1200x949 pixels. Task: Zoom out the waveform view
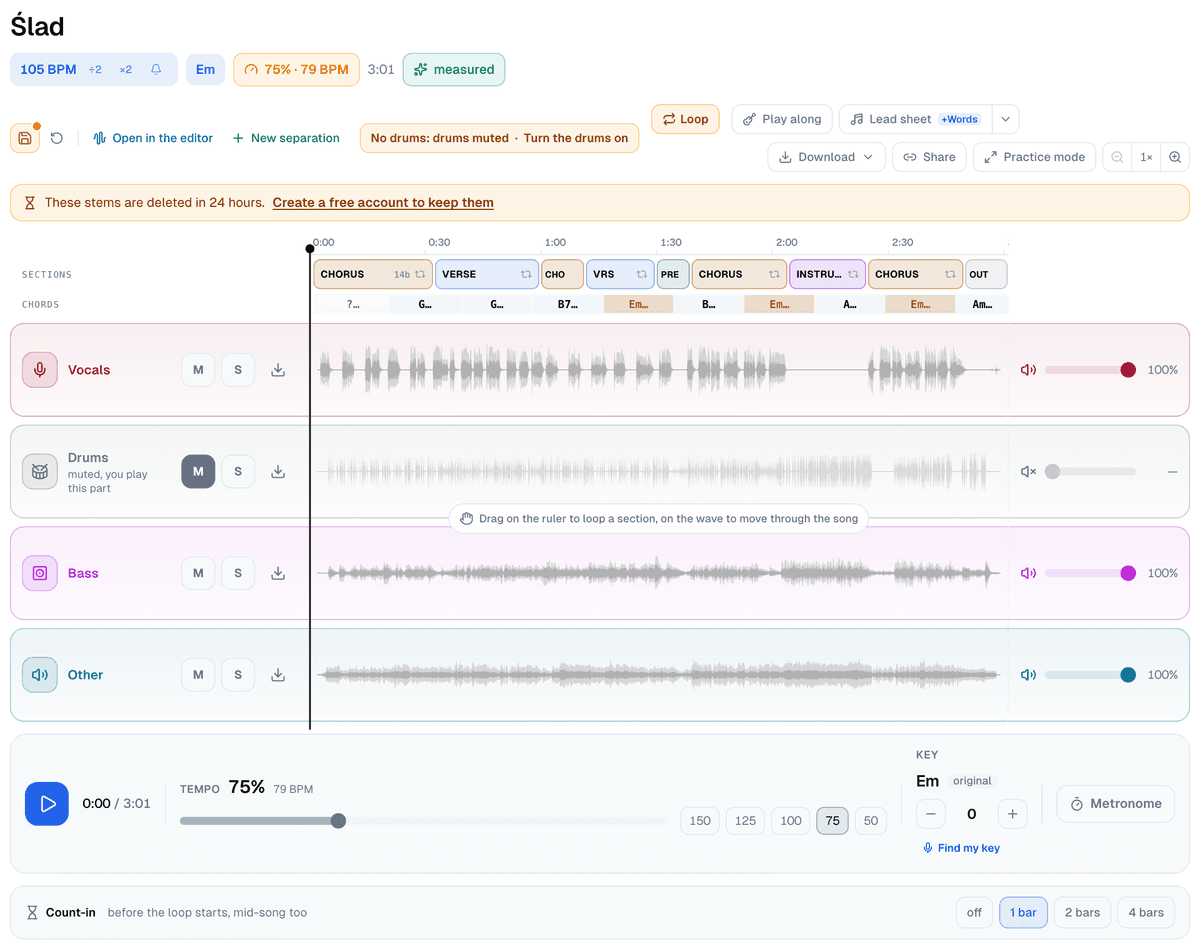pos(1118,157)
